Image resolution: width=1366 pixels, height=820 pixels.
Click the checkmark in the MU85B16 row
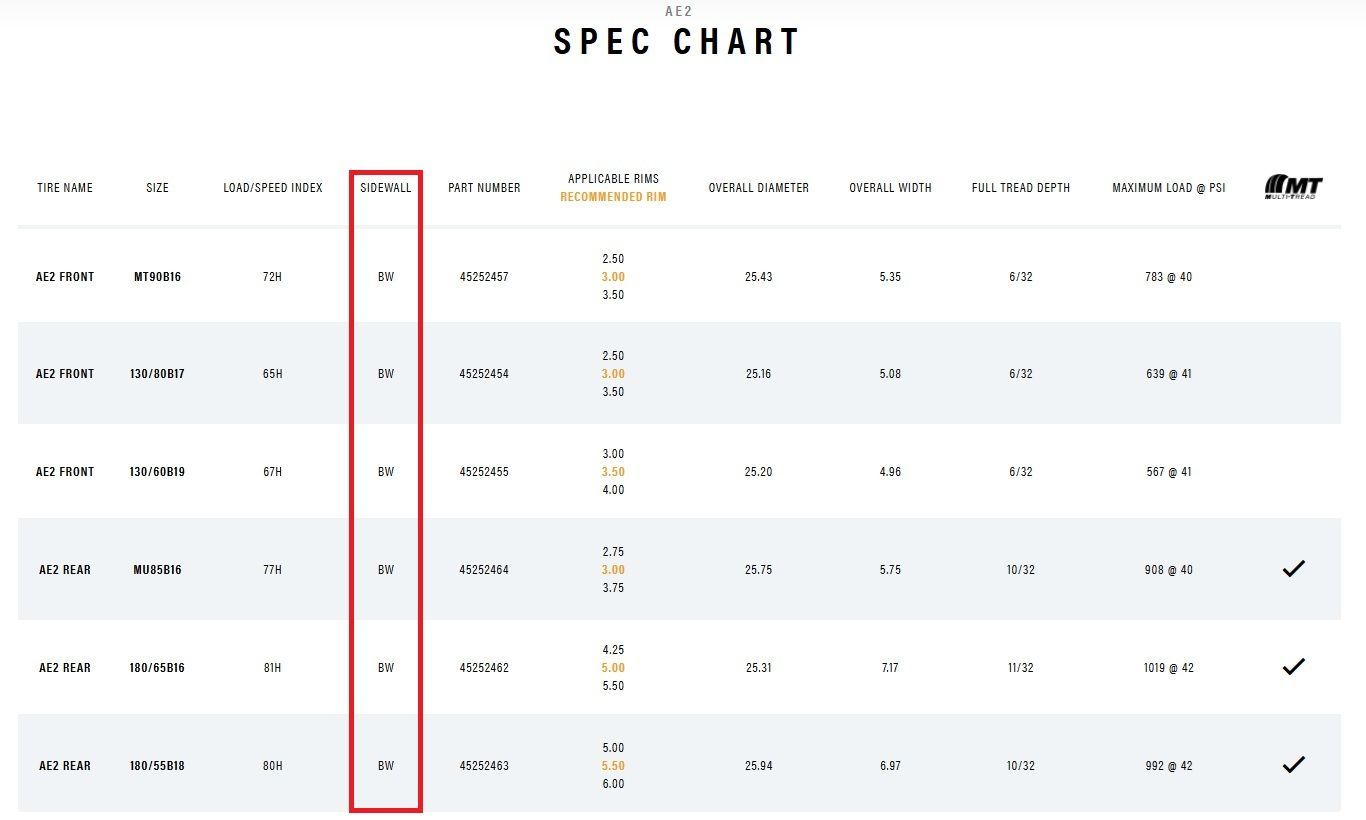click(x=1293, y=569)
